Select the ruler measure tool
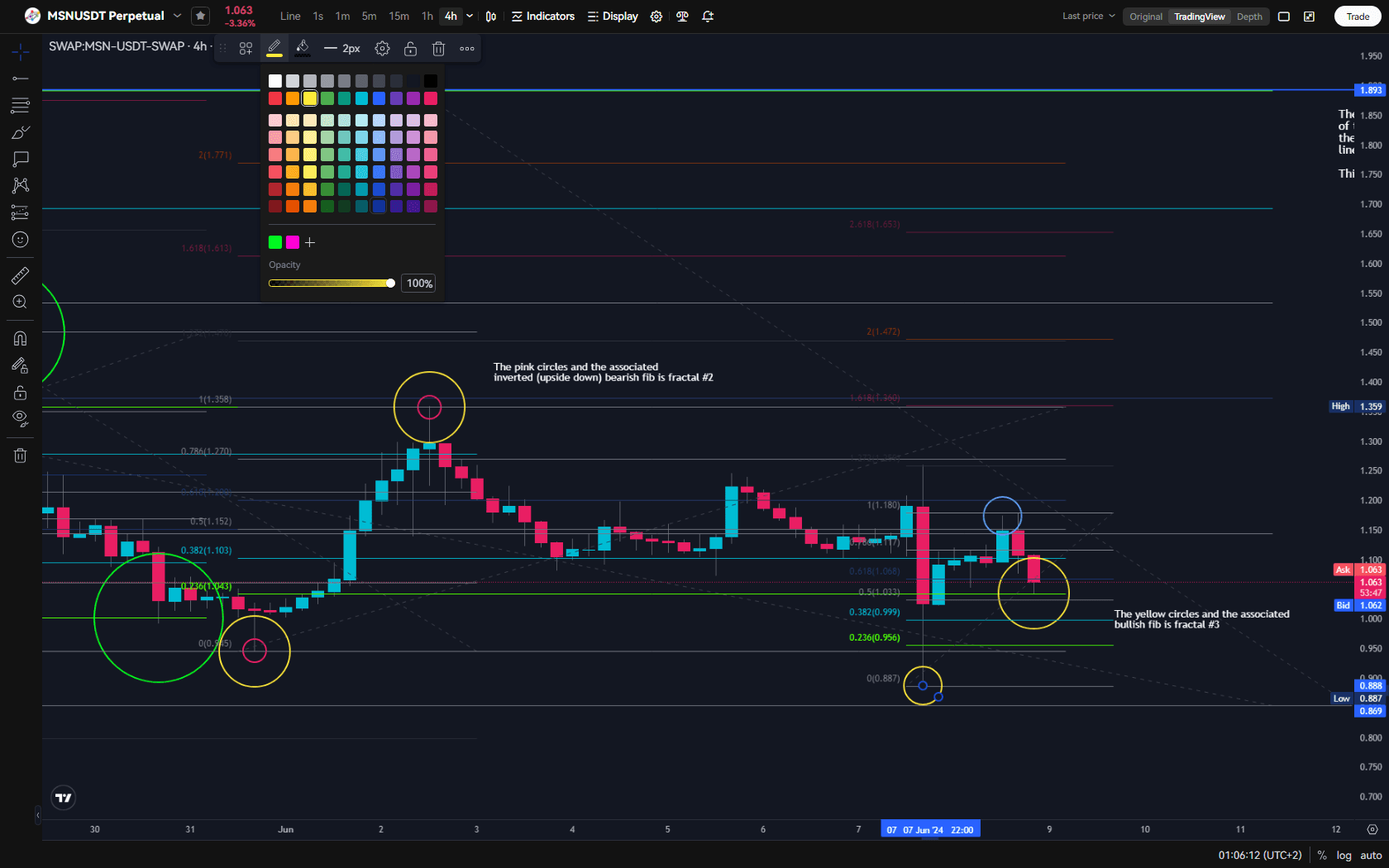 click(x=21, y=275)
